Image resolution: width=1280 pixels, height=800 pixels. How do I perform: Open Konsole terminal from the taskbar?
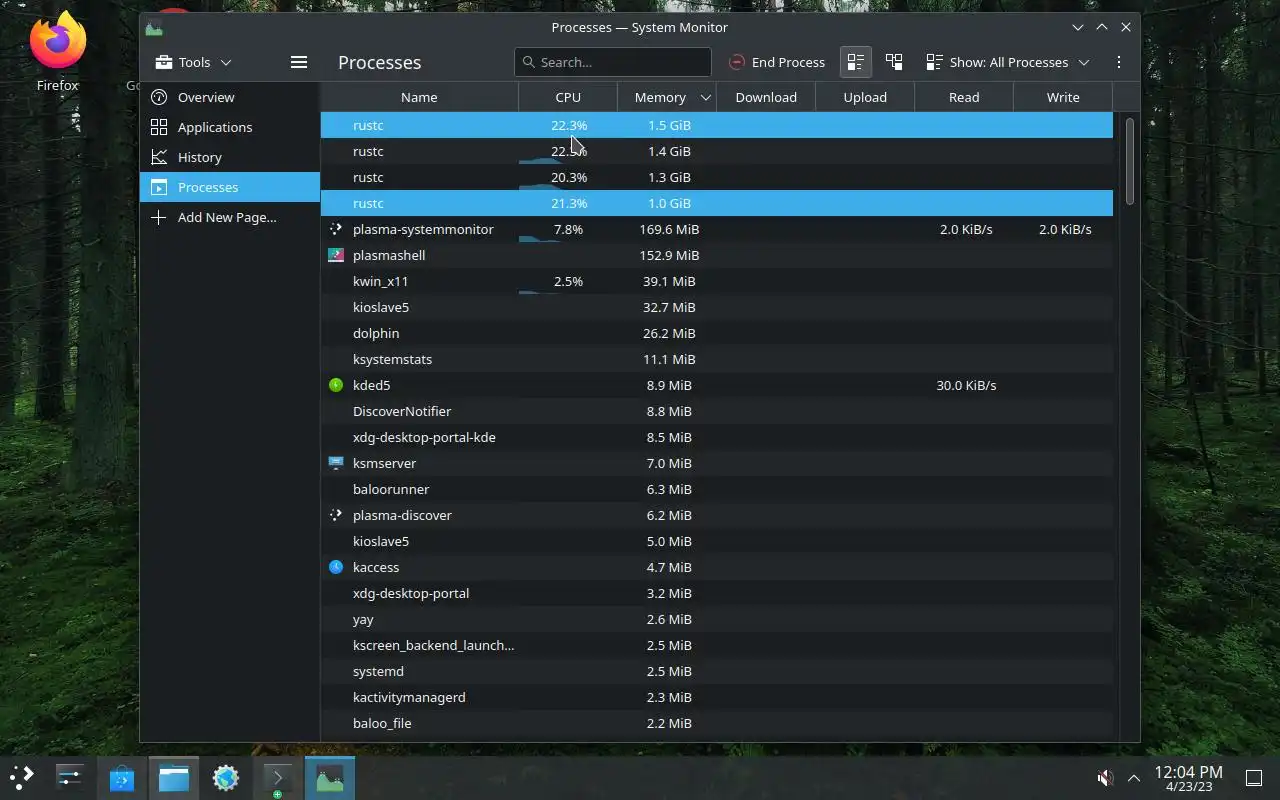[278, 777]
